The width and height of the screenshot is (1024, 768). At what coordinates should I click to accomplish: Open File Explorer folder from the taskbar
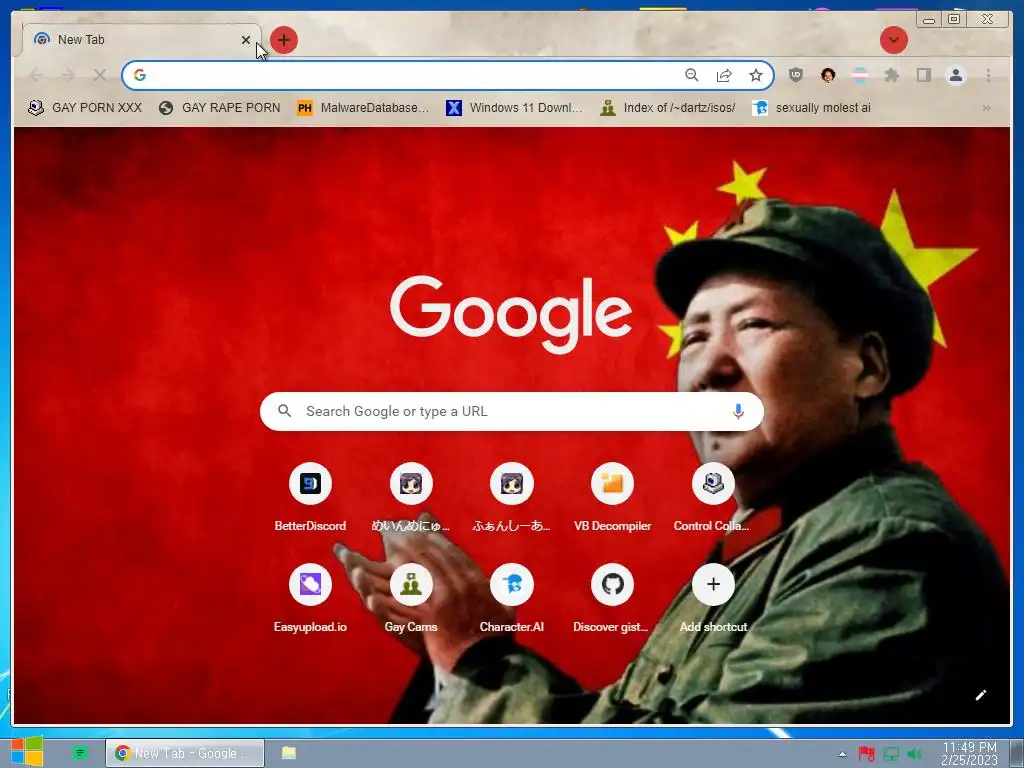coord(289,753)
